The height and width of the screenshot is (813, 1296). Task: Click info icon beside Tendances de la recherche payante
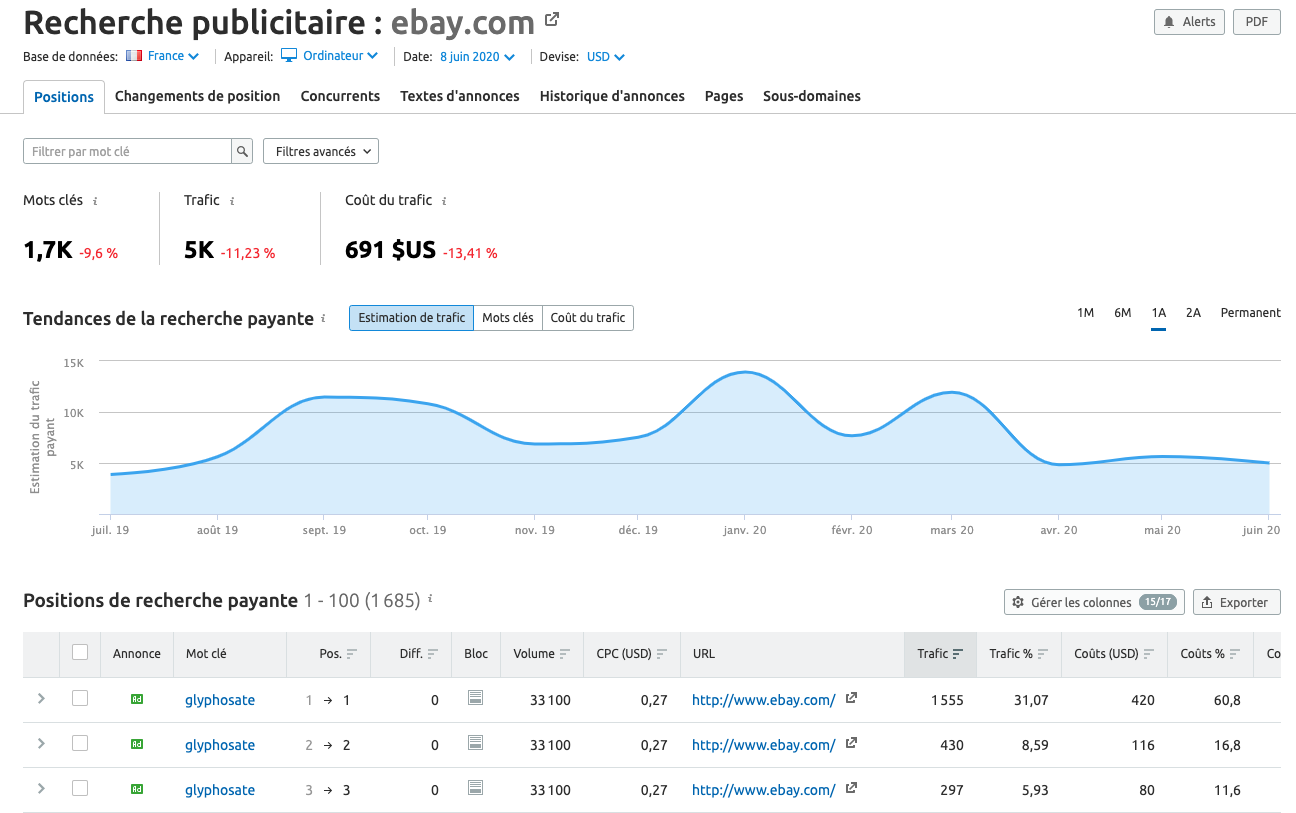[x=323, y=319]
